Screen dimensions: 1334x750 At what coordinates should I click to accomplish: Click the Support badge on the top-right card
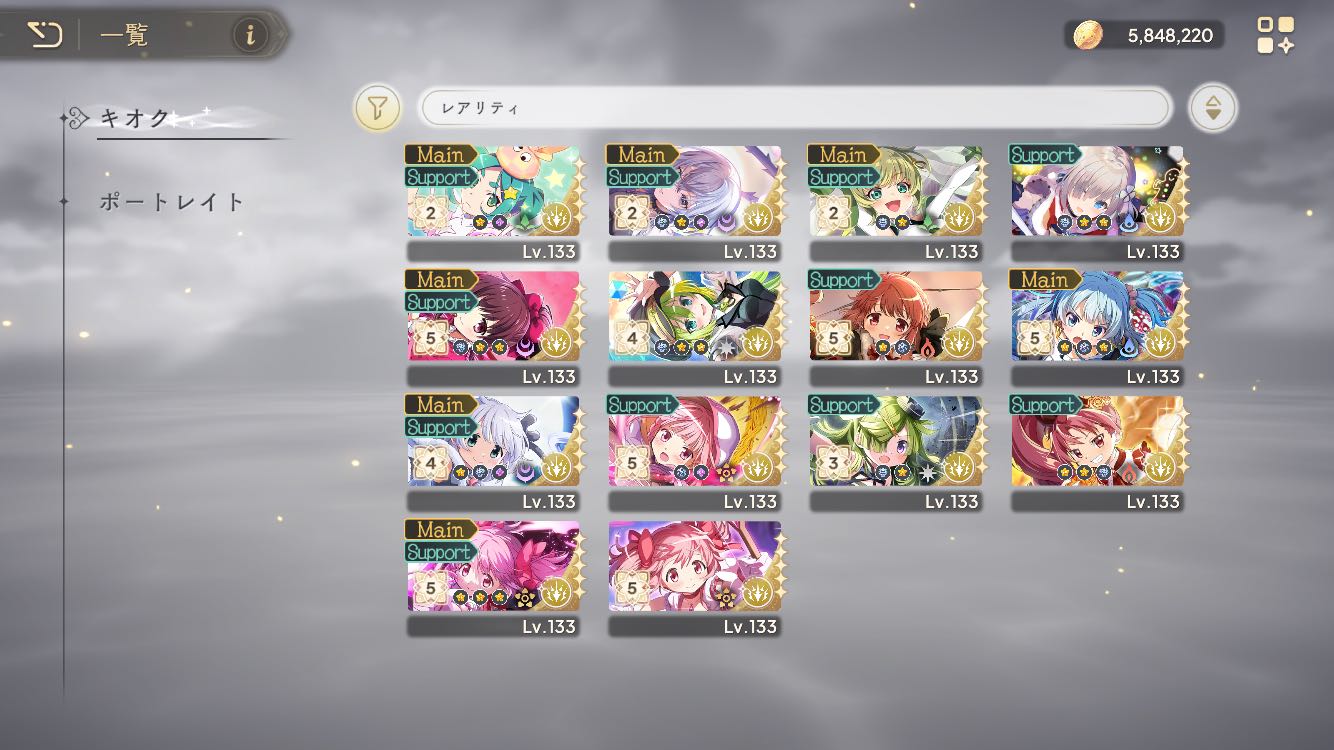[1045, 155]
